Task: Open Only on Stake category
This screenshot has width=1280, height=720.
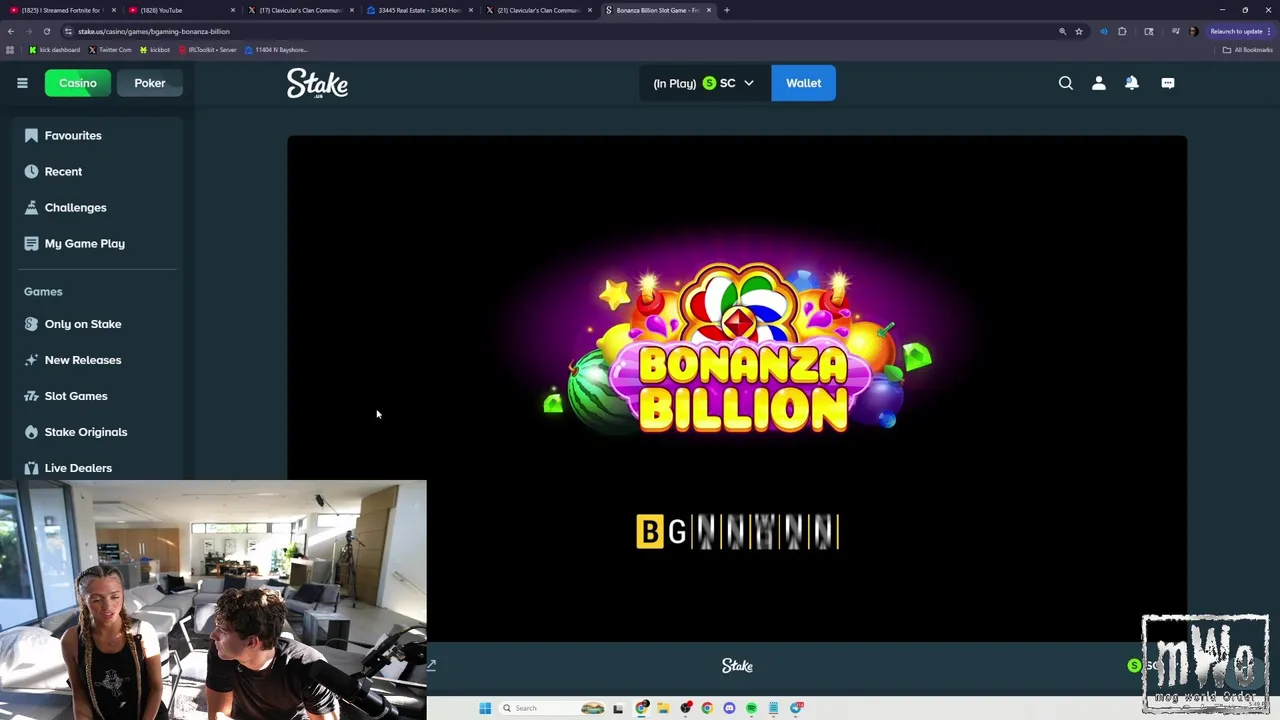Action: 97,324
